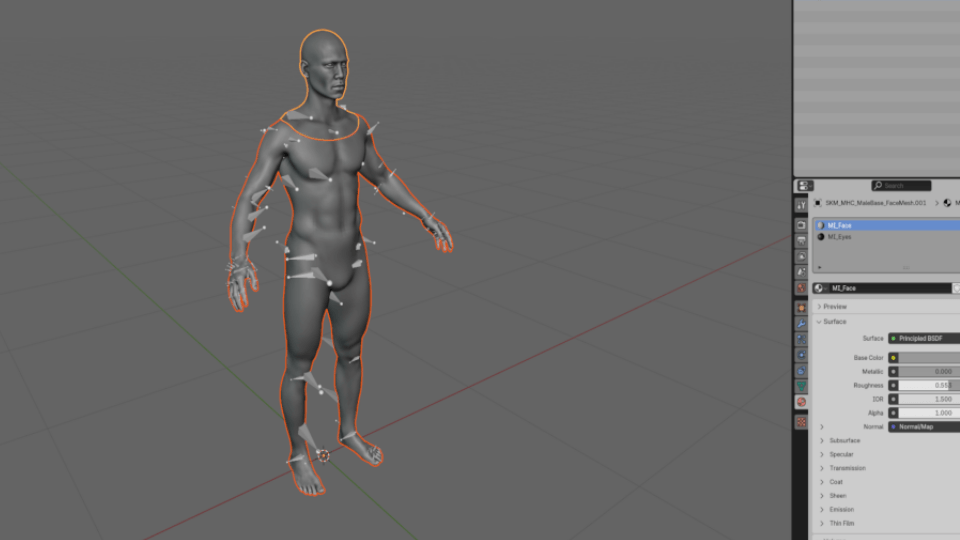Expand the Subsurface section

click(x=843, y=441)
